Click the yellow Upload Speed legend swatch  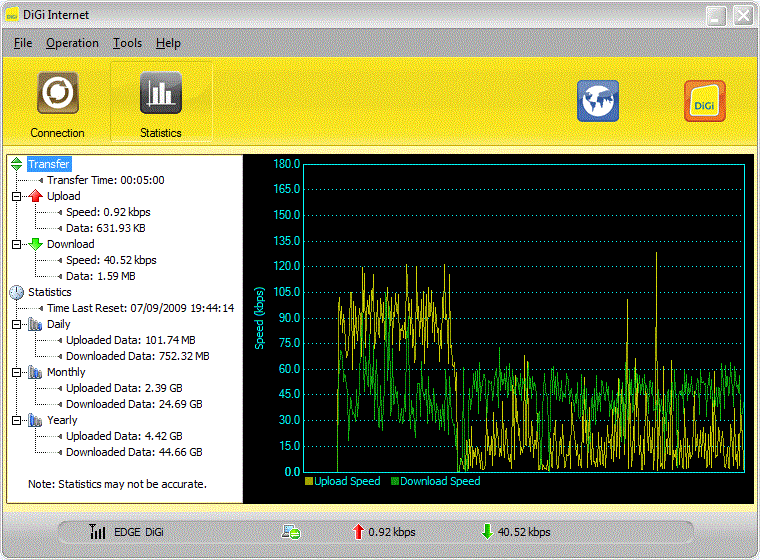coord(309,482)
